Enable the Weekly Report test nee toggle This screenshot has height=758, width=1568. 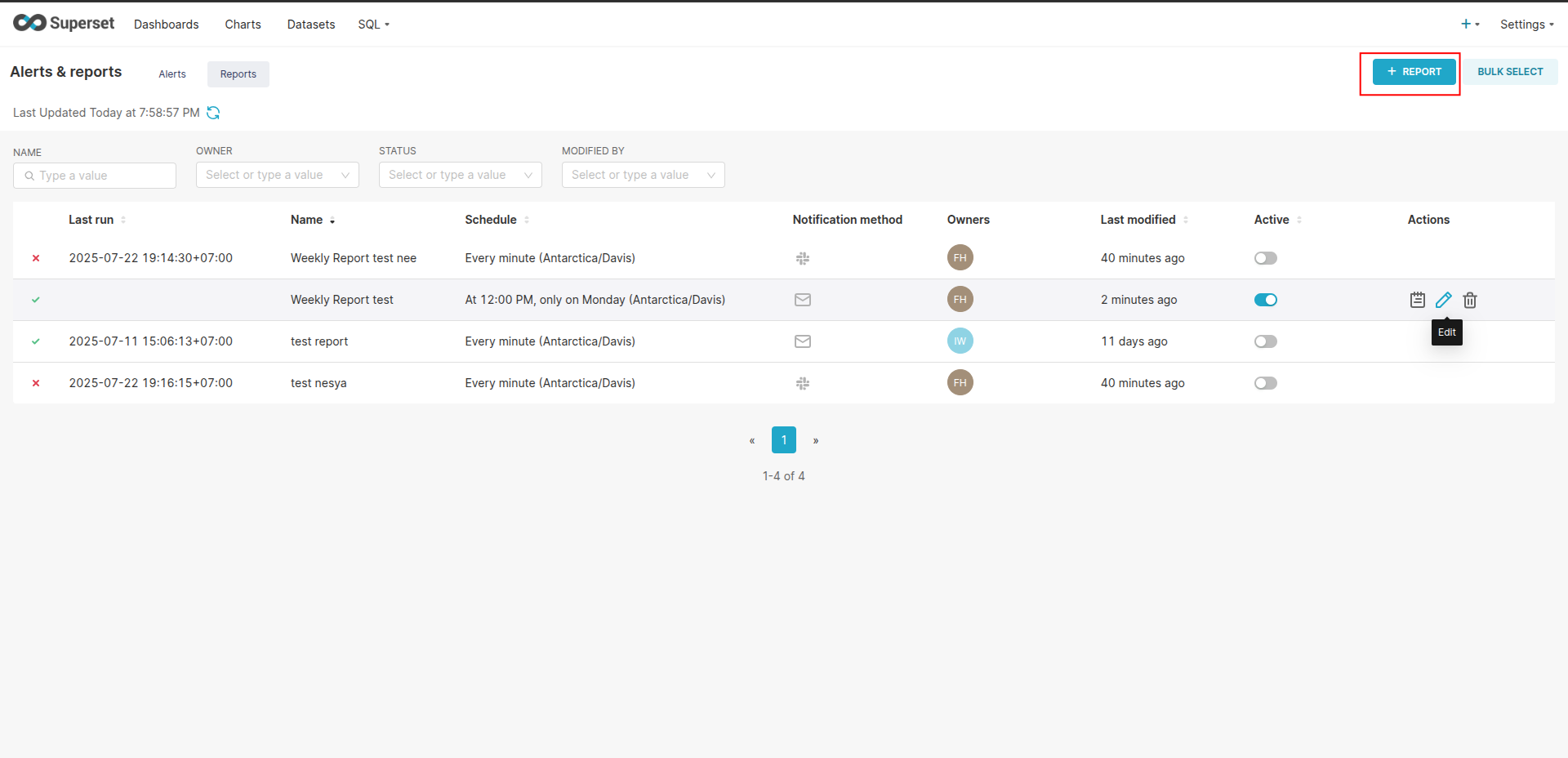pos(1265,258)
